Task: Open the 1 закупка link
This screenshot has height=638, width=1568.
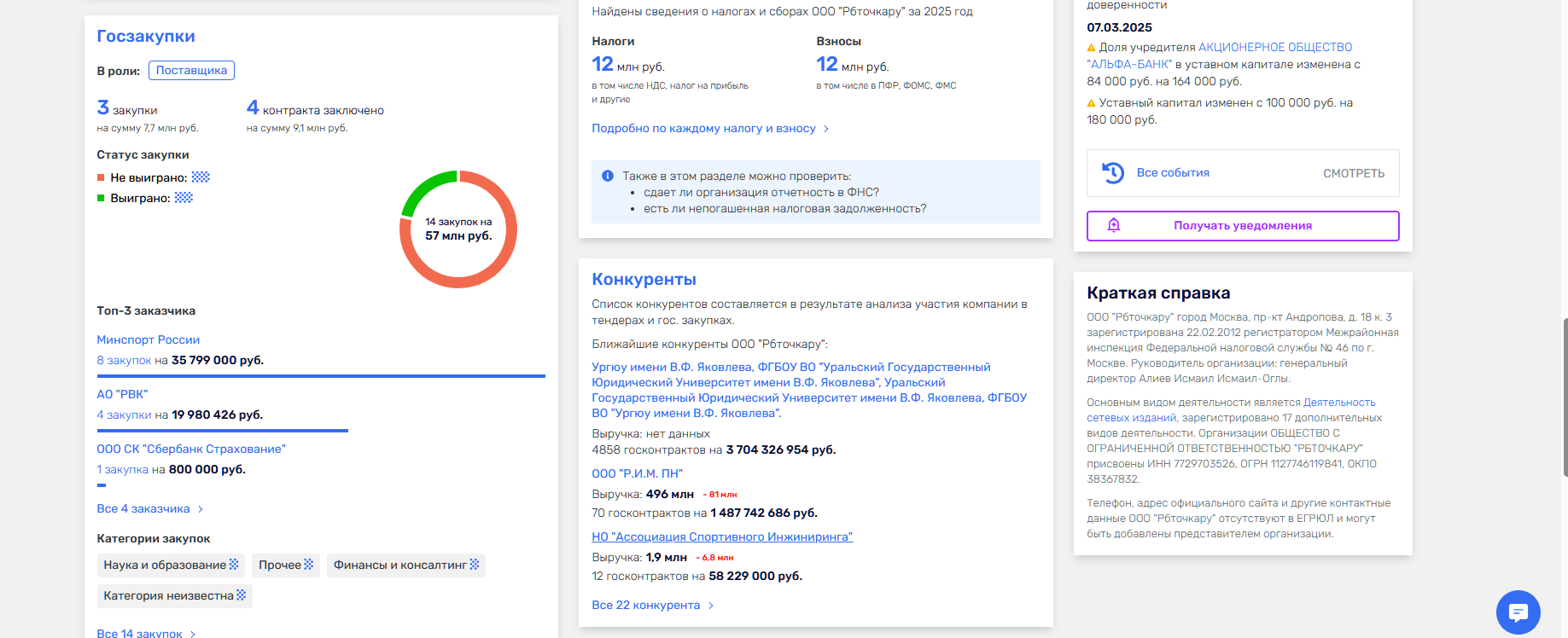Action: (x=123, y=469)
